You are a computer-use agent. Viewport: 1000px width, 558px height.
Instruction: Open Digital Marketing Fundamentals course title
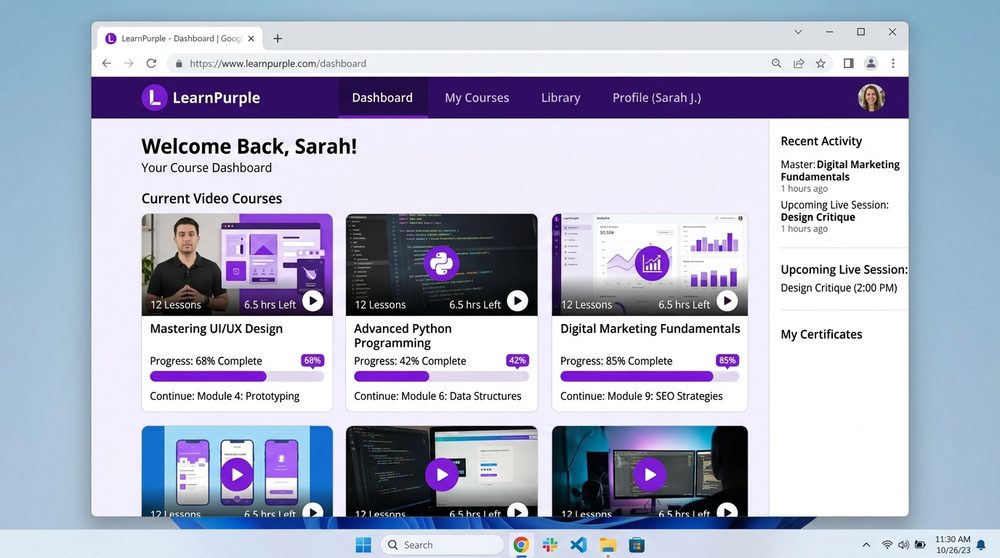(x=650, y=328)
